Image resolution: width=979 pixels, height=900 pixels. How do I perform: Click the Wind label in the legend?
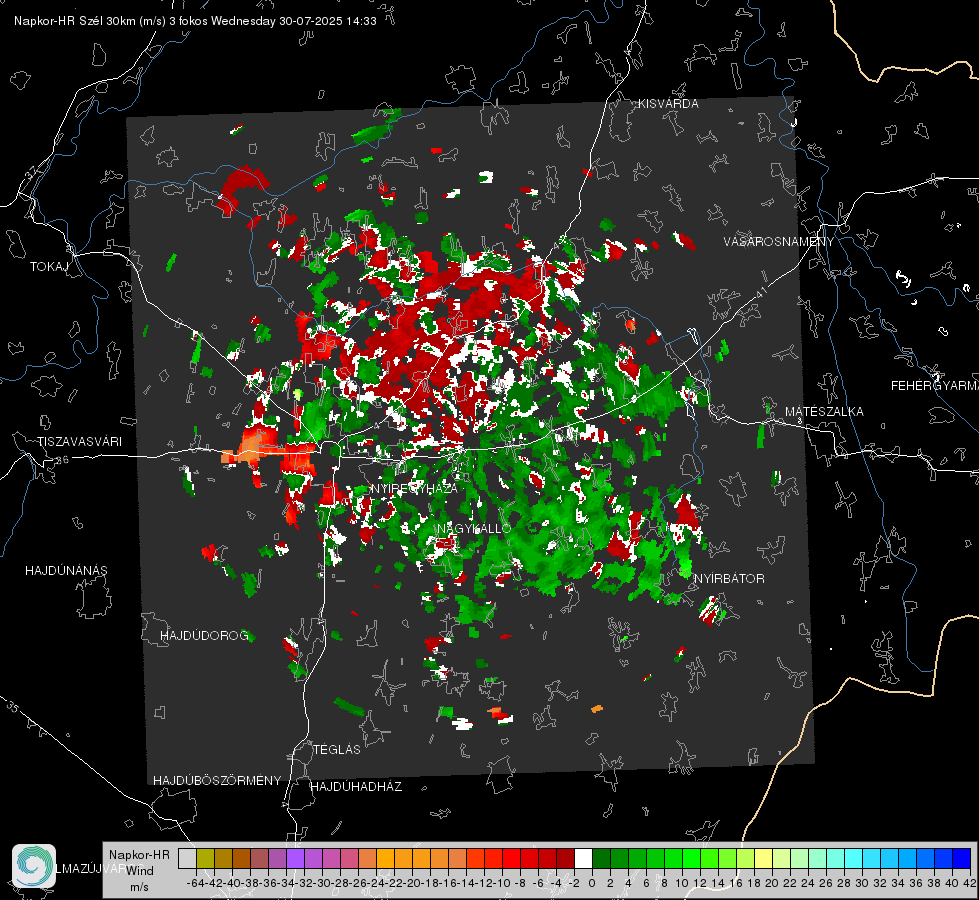tap(140, 870)
